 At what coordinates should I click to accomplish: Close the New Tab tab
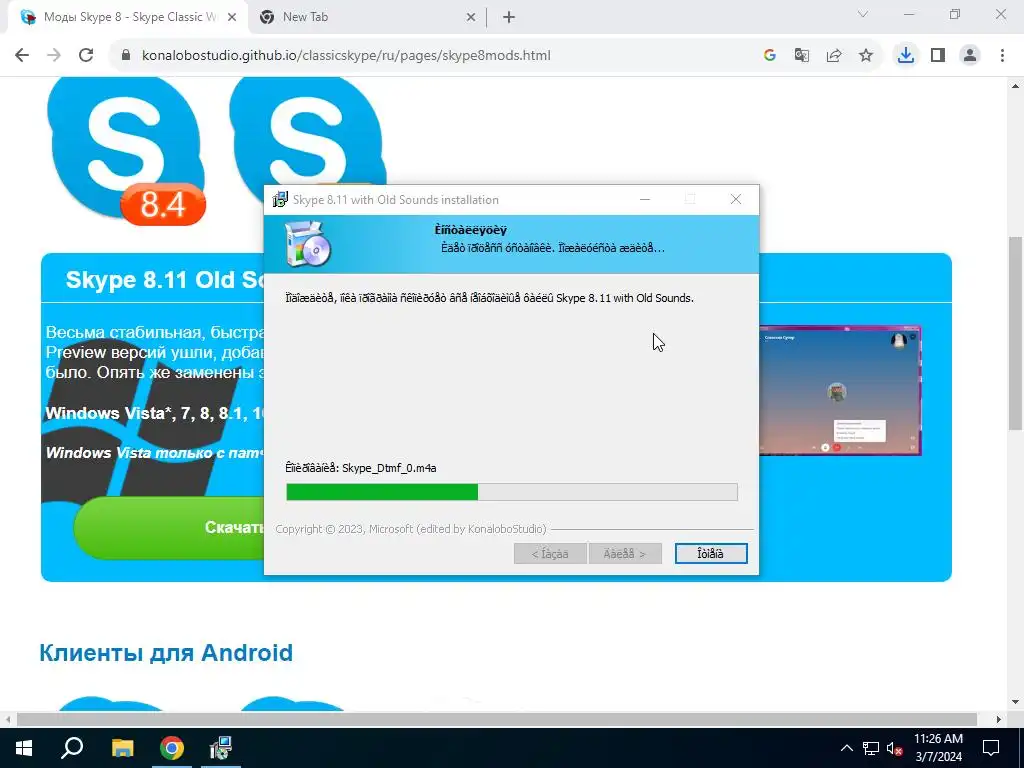(471, 18)
